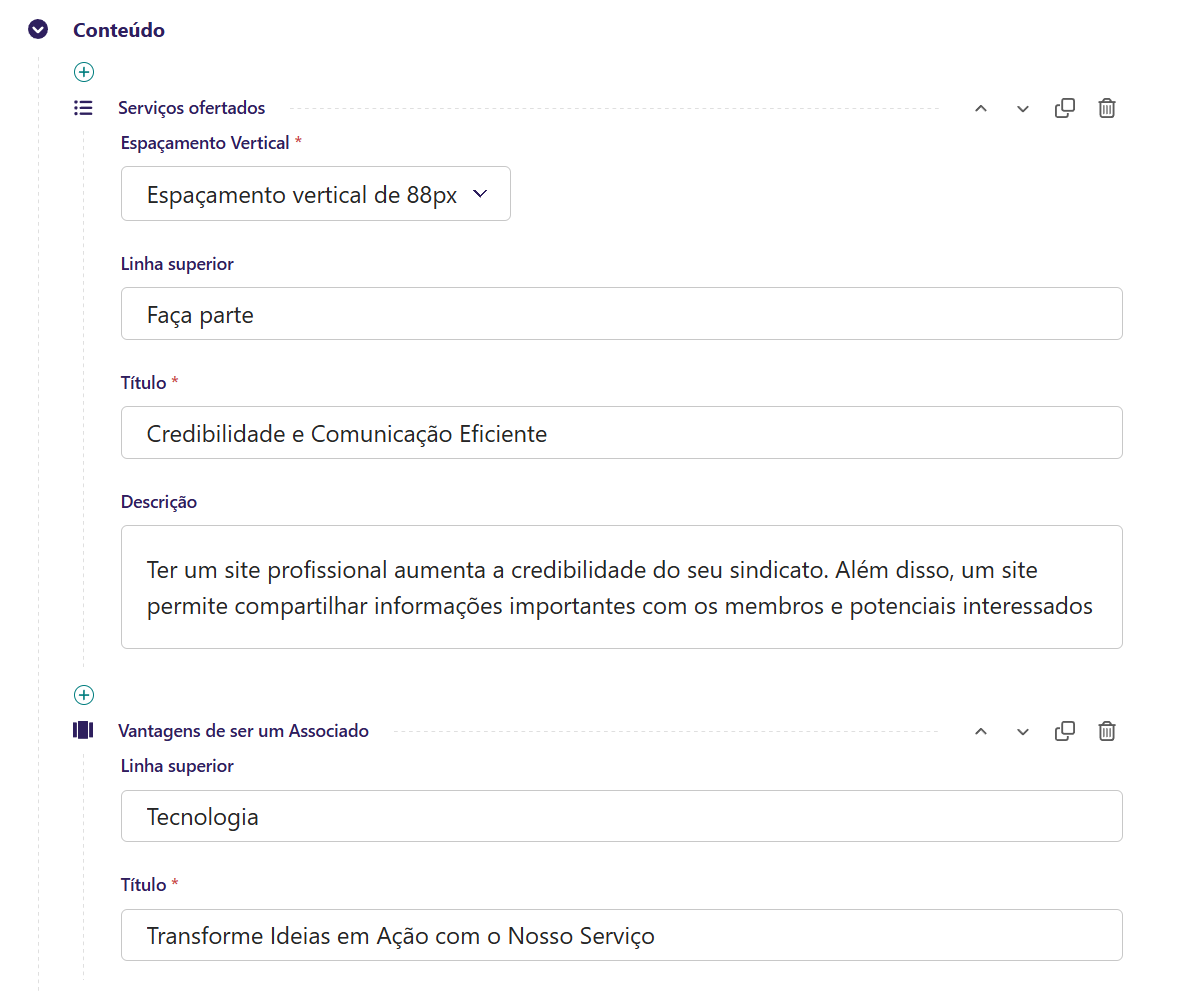Open the Espaçamento Vertical dropdown
Screen dimensions: 1178x992
click(x=315, y=194)
